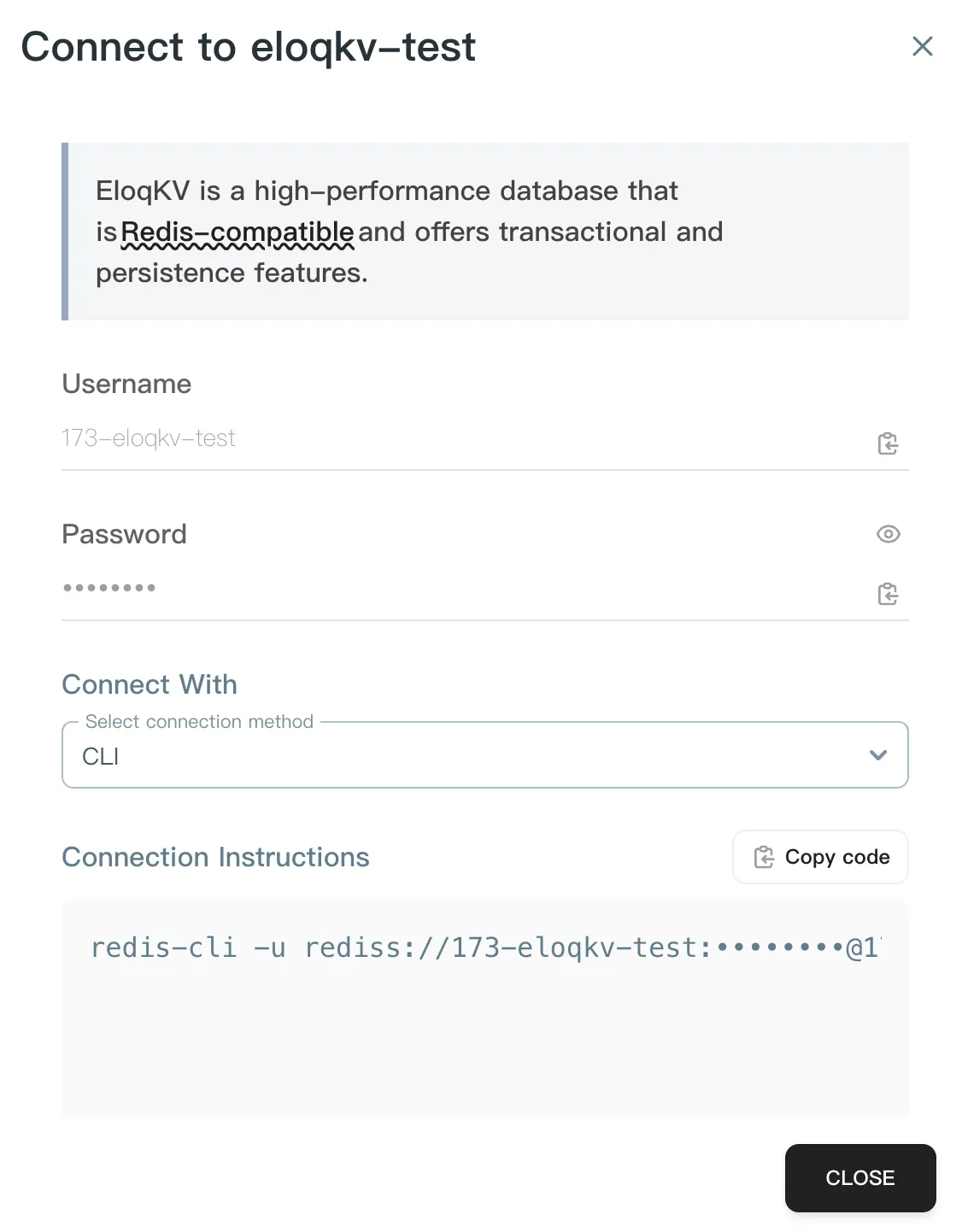Open the Redis-compatible link in the info banner
Screen dimensions: 962x1232
tap(238, 232)
